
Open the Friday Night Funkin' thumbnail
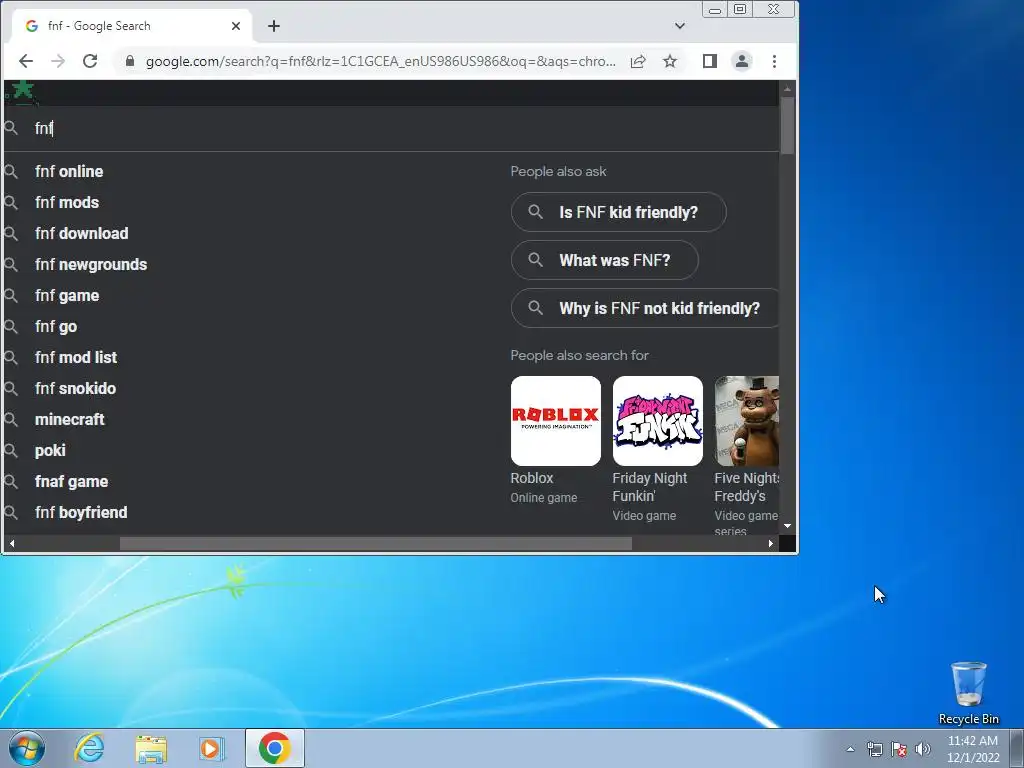click(658, 421)
